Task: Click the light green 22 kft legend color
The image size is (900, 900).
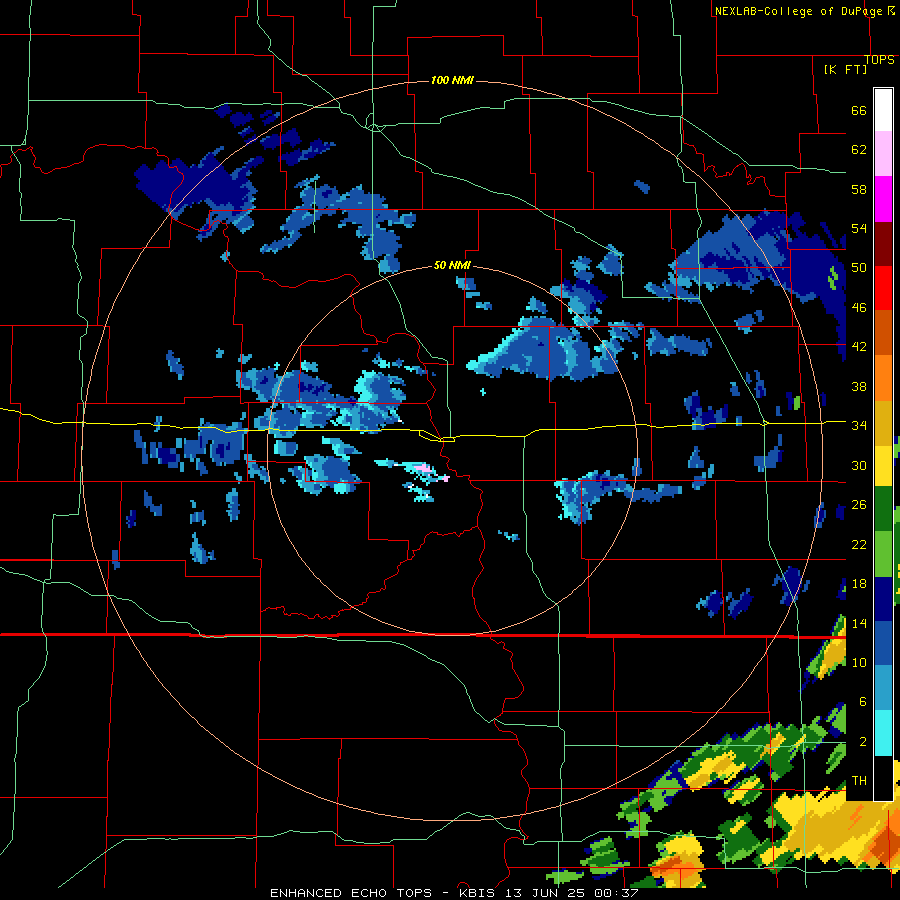Action: point(883,554)
